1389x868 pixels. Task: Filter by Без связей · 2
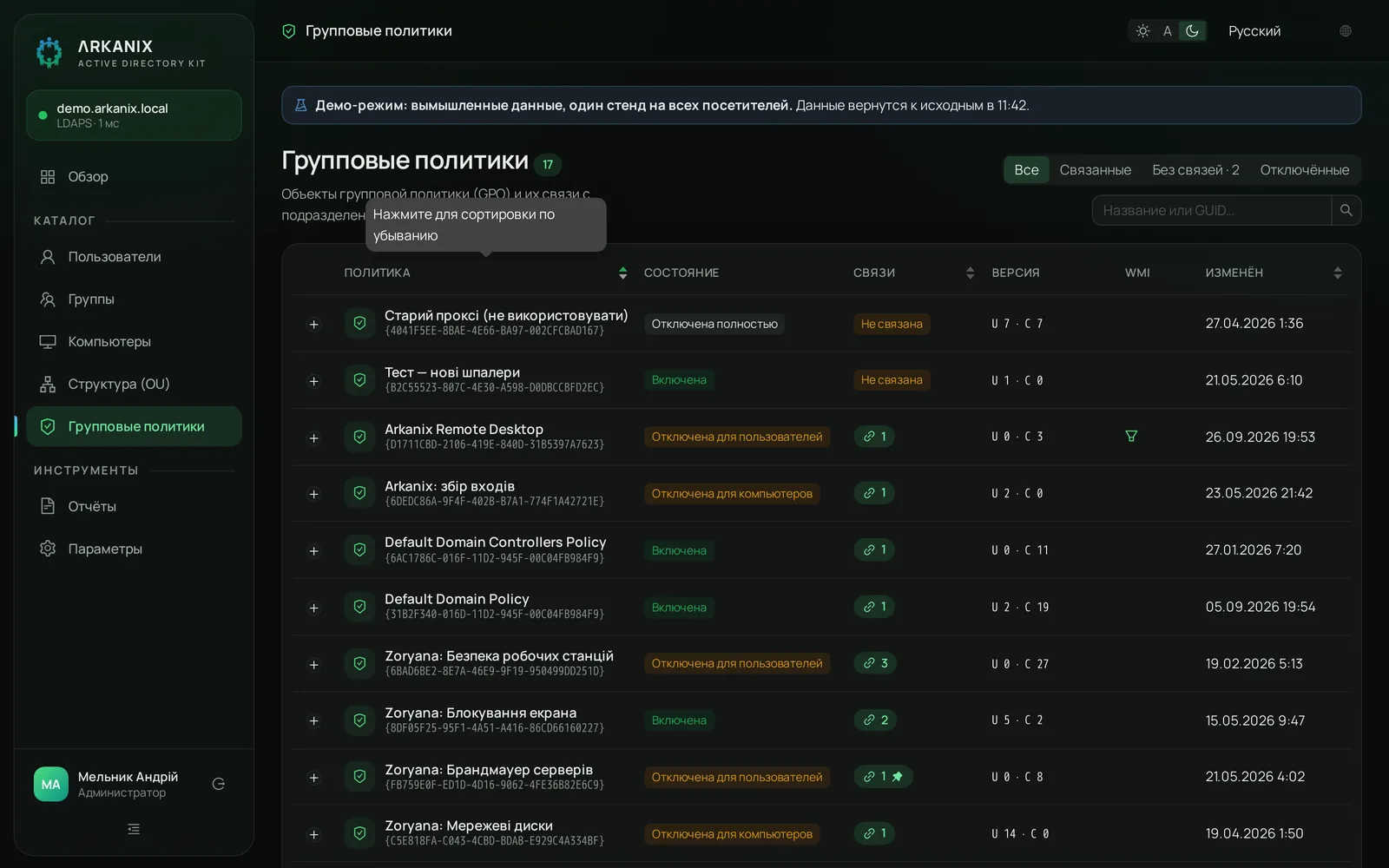(1195, 170)
